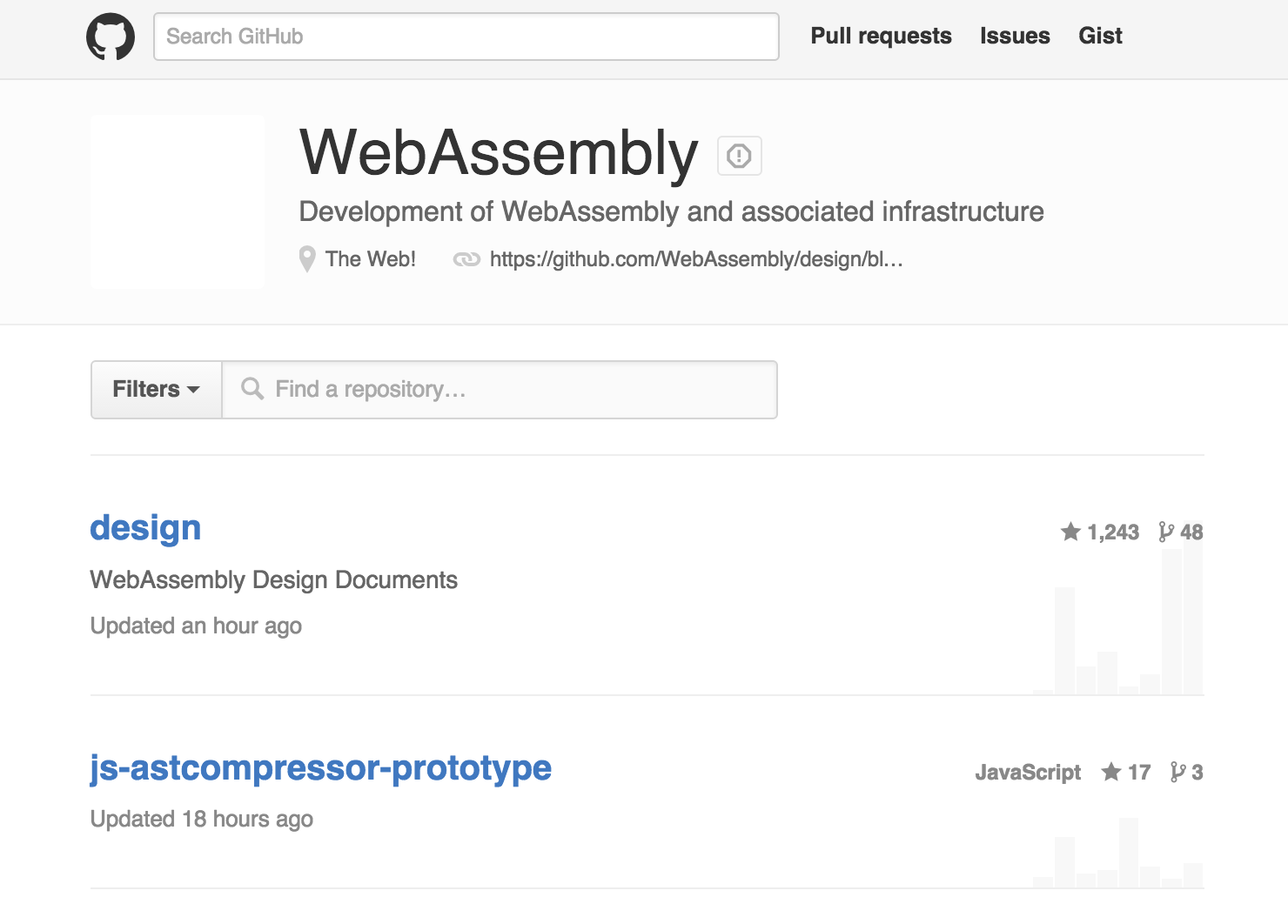Click the Filters caret arrow
Image resolution: width=1288 pixels, height=924 pixels.
pos(193,391)
